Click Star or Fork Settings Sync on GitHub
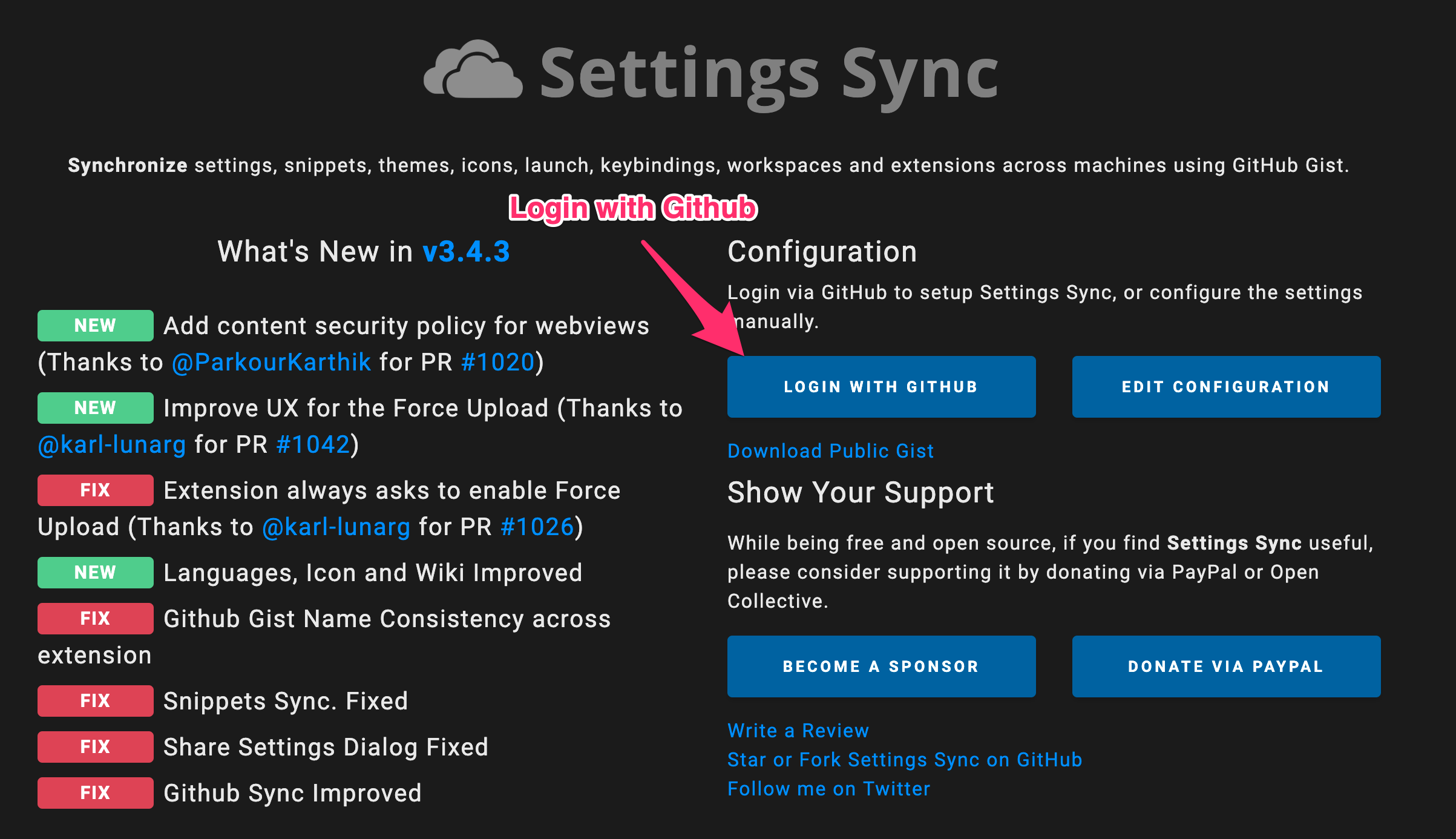 (x=904, y=760)
